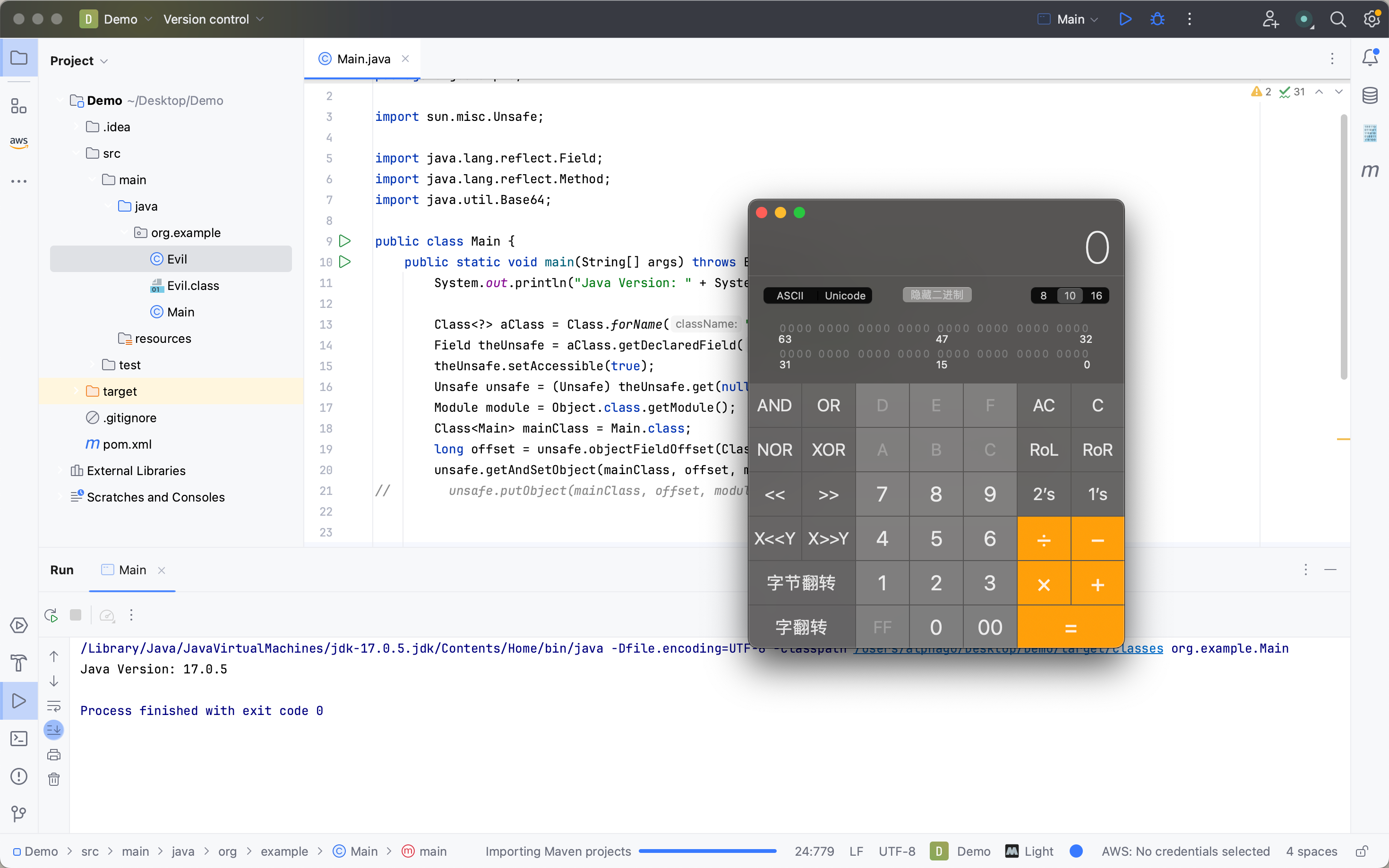Image resolution: width=1389 pixels, height=868 pixels.
Task: Switch calculator to Unicode mode
Action: pos(845,296)
